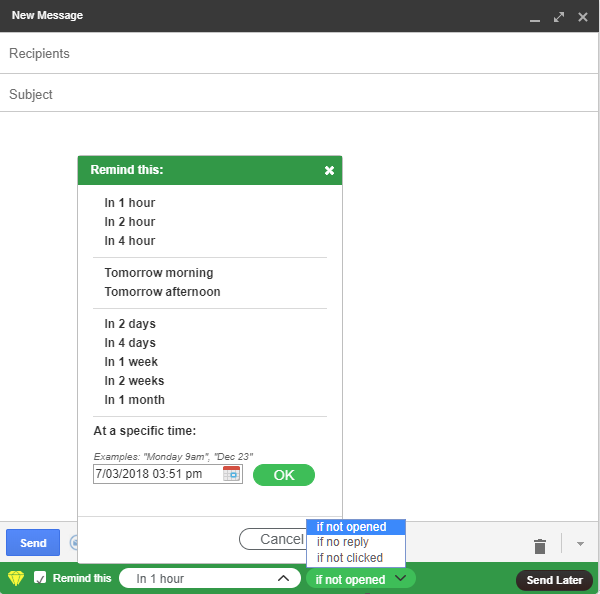Select 'if no reply' option

(356, 542)
